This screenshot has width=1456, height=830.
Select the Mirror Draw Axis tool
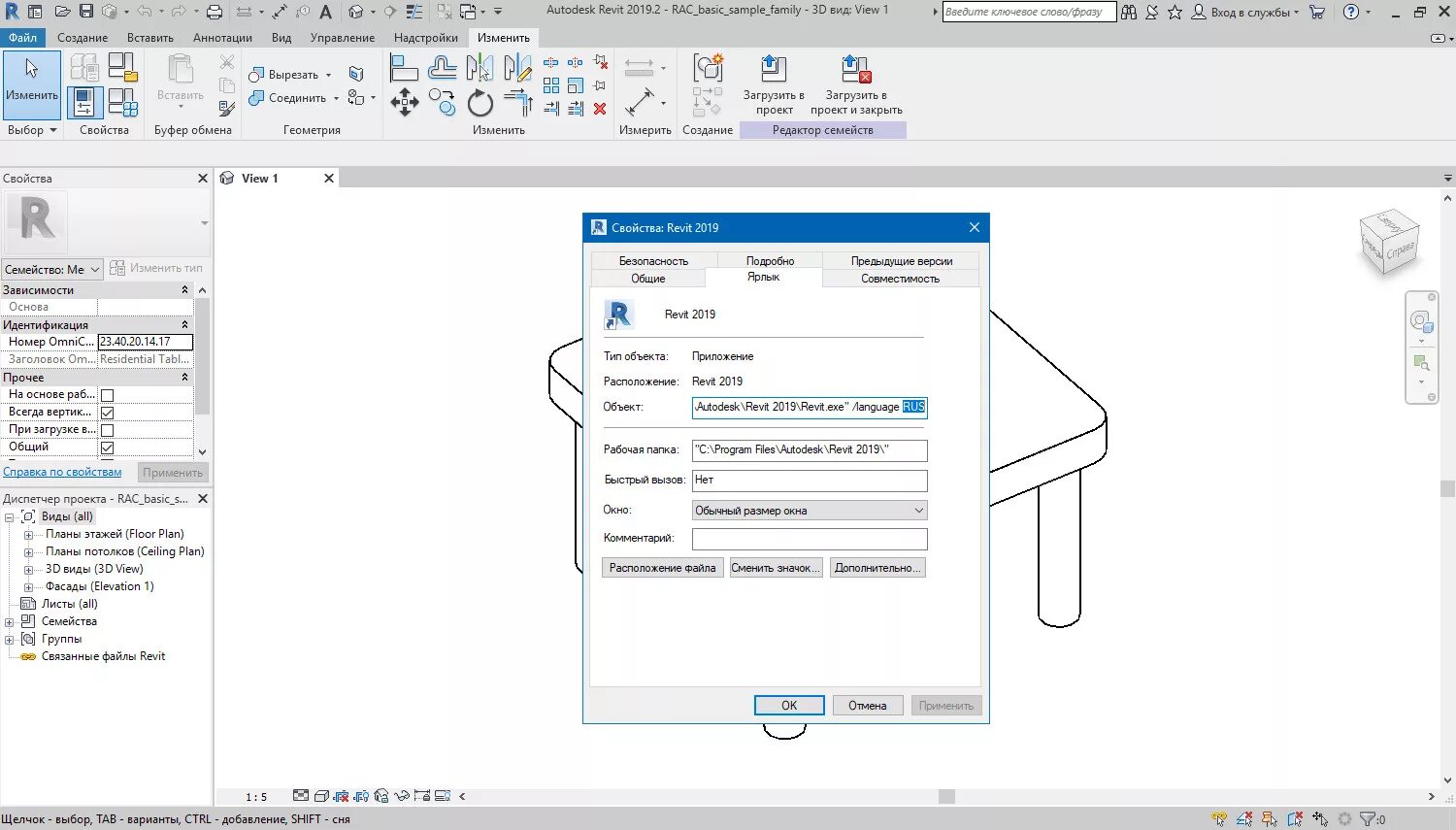(517, 67)
